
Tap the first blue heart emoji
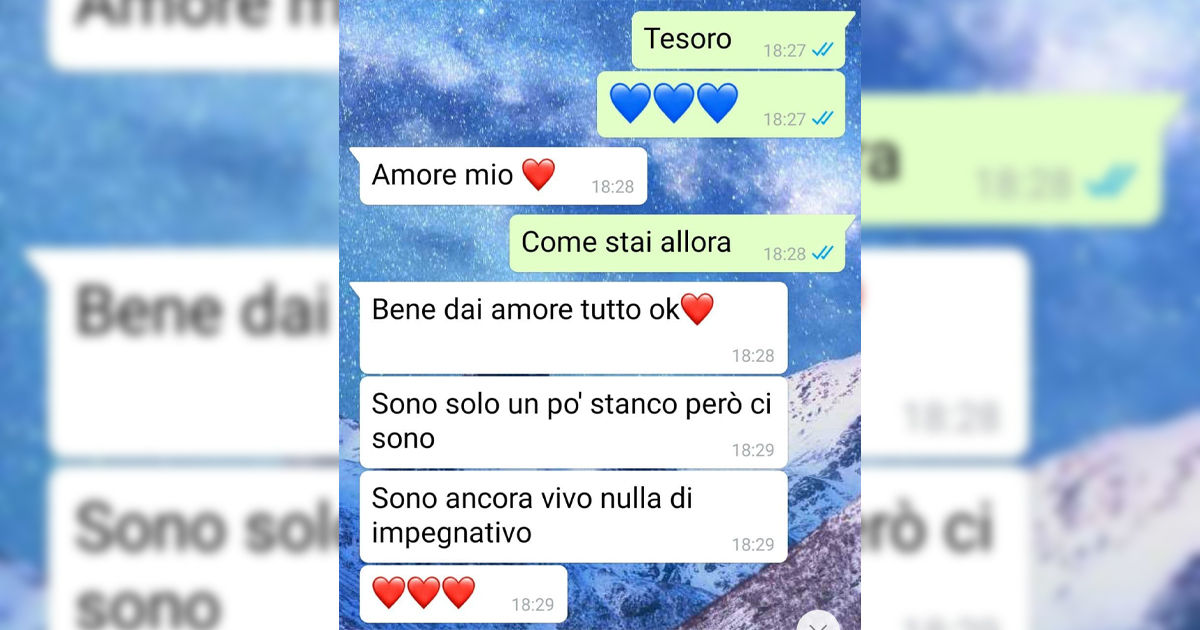(x=630, y=103)
